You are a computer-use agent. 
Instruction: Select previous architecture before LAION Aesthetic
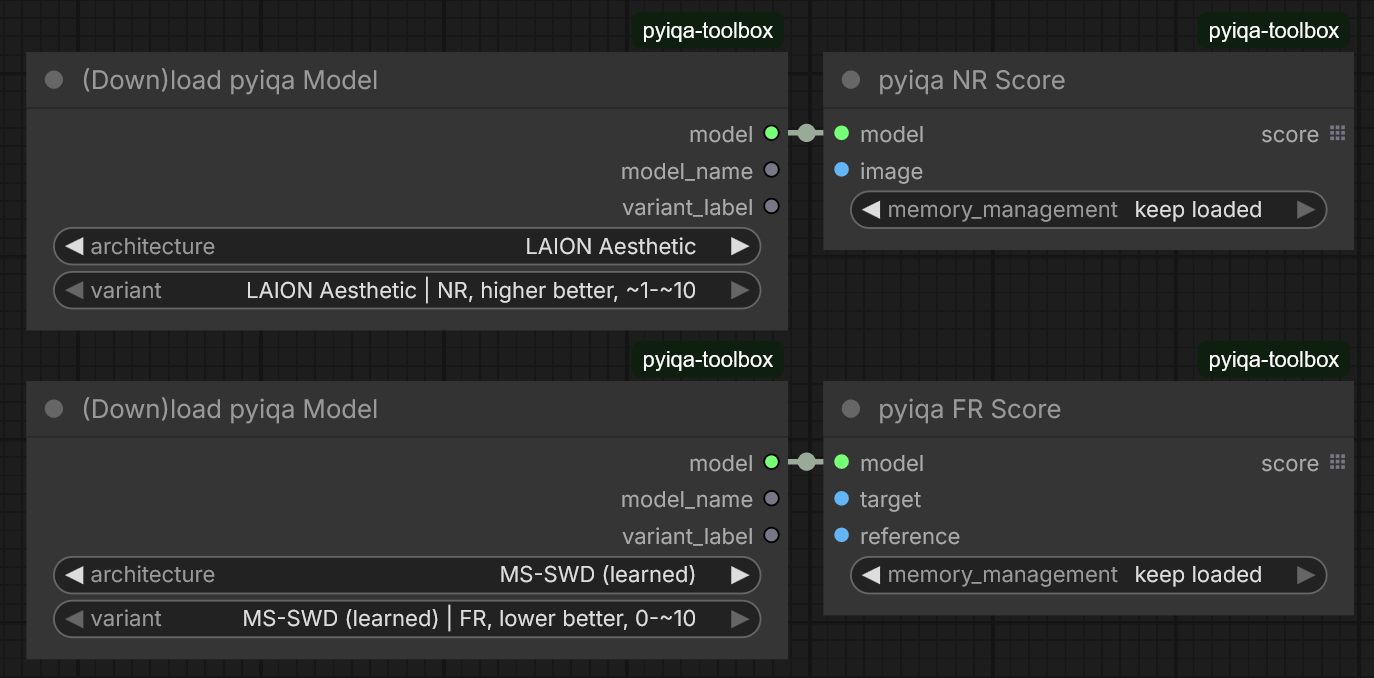tap(74, 246)
